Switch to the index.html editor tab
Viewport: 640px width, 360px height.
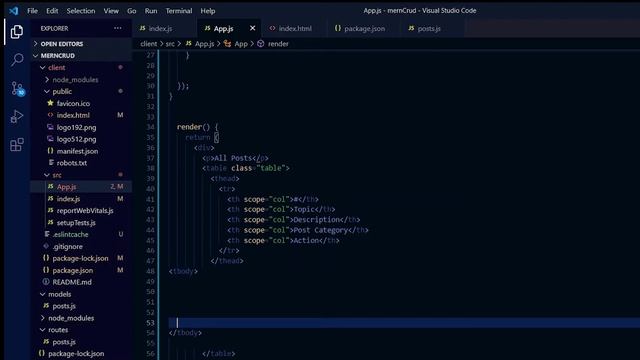click(295, 28)
